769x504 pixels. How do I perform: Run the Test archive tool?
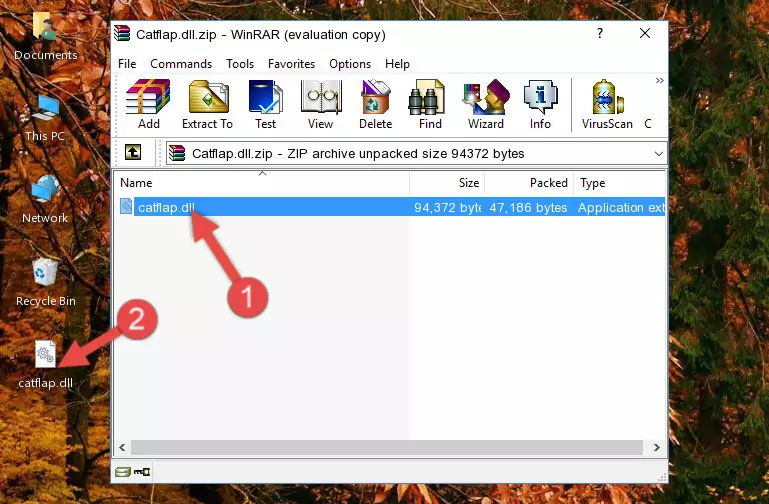(265, 104)
